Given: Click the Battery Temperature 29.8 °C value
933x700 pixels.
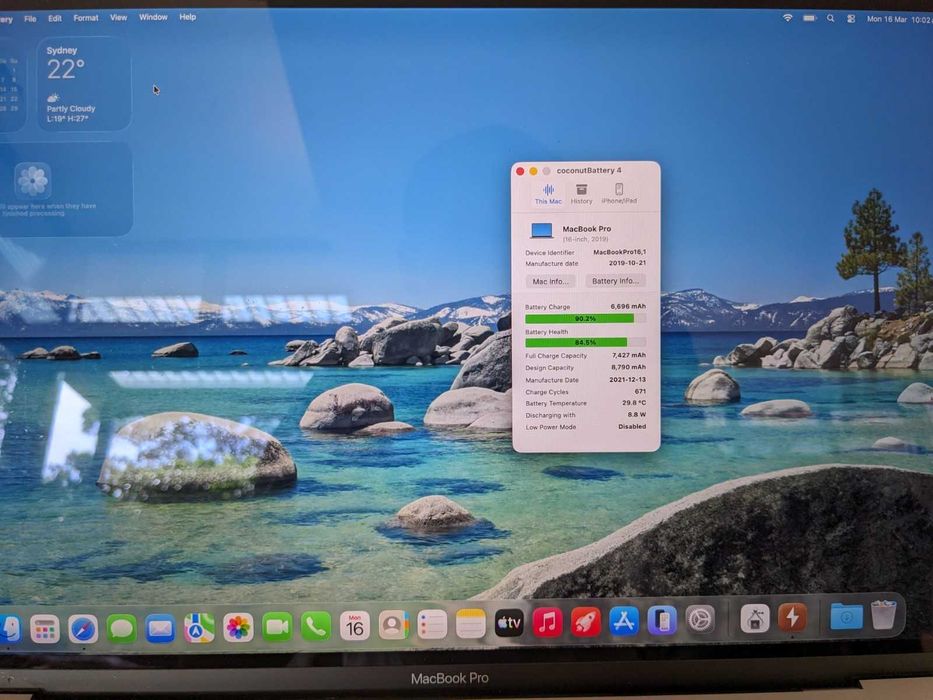Looking at the screenshot, I should 634,402.
